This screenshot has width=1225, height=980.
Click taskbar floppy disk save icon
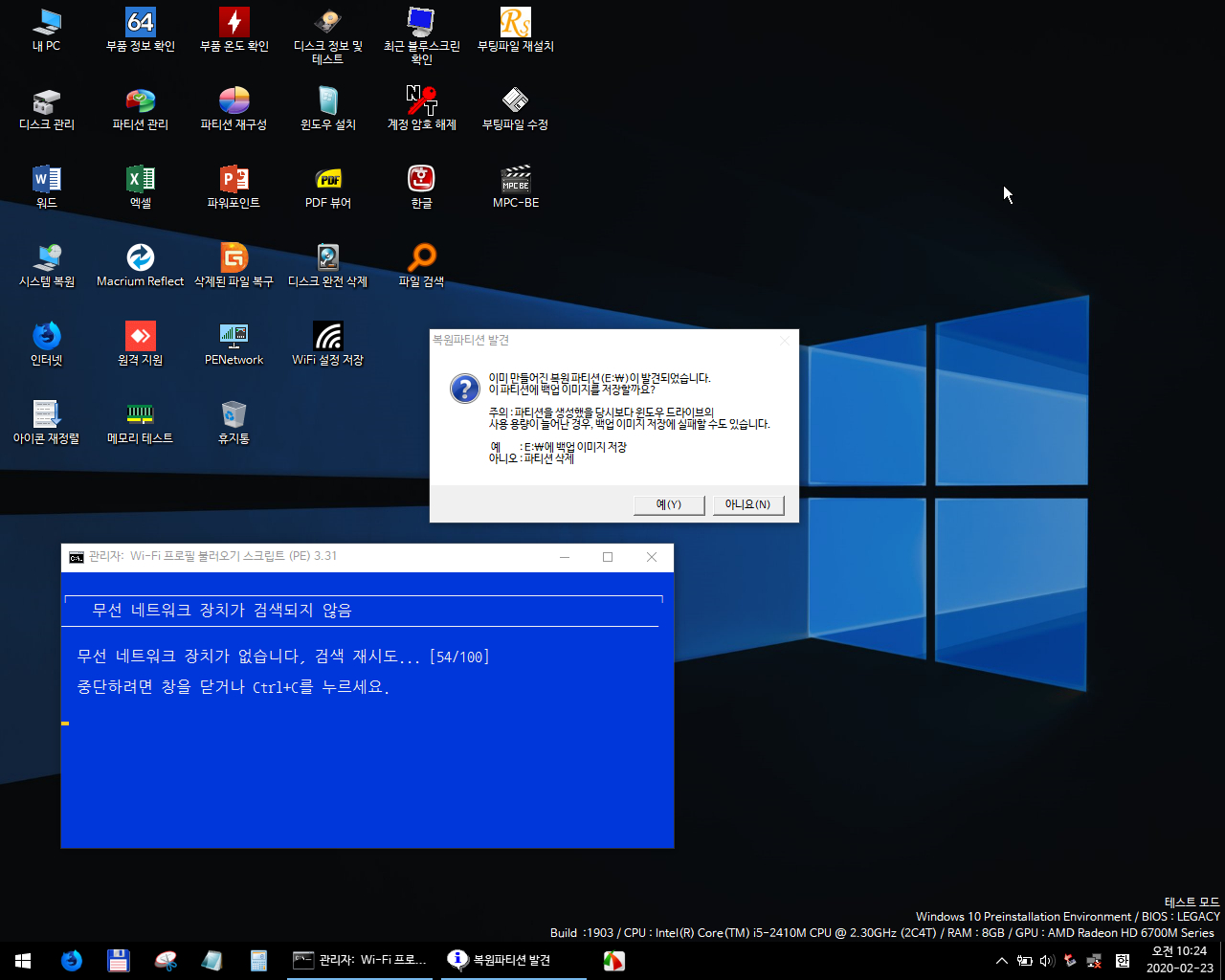click(118, 961)
